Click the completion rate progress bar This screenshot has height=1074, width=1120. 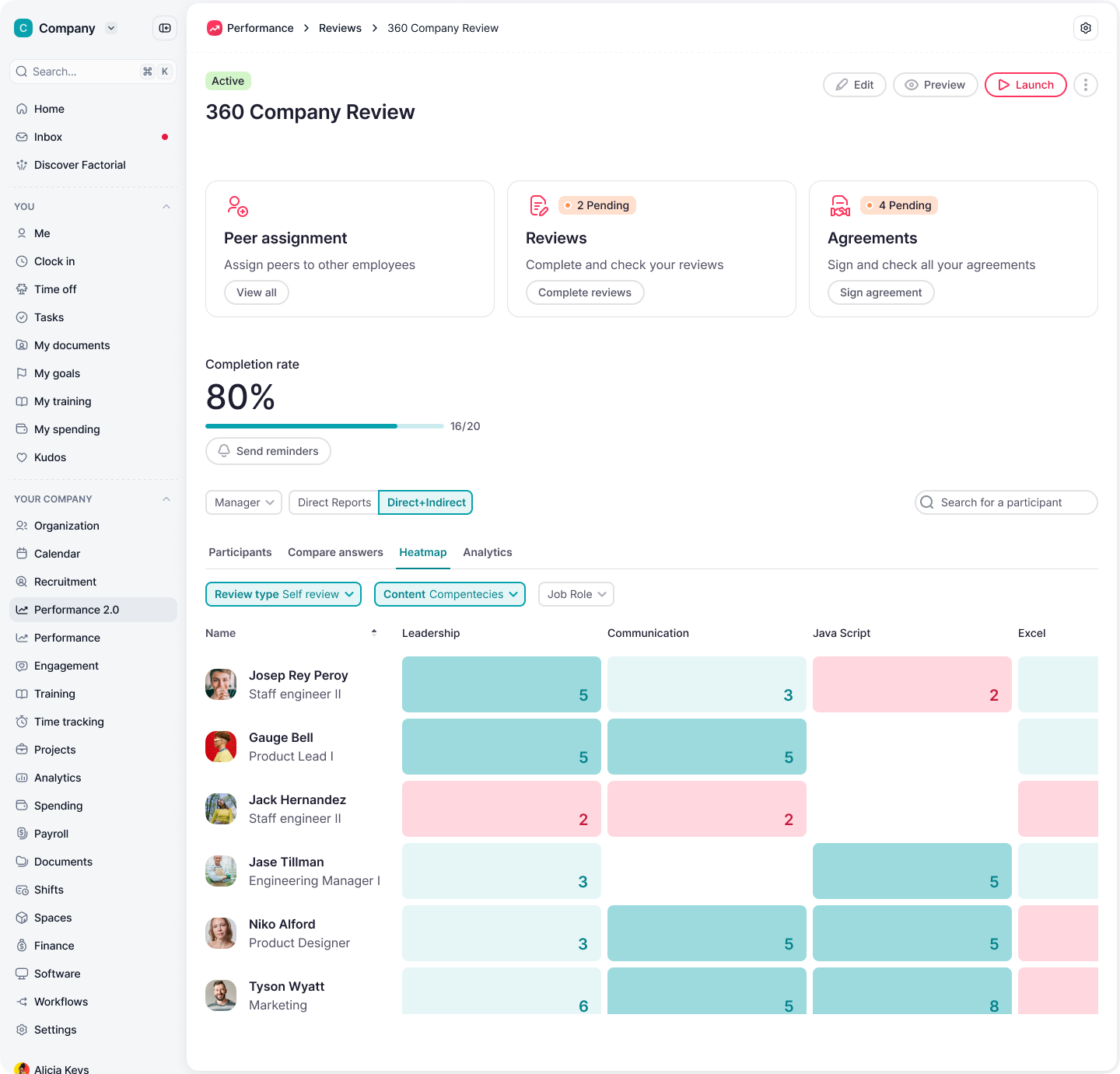tap(324, 426)
